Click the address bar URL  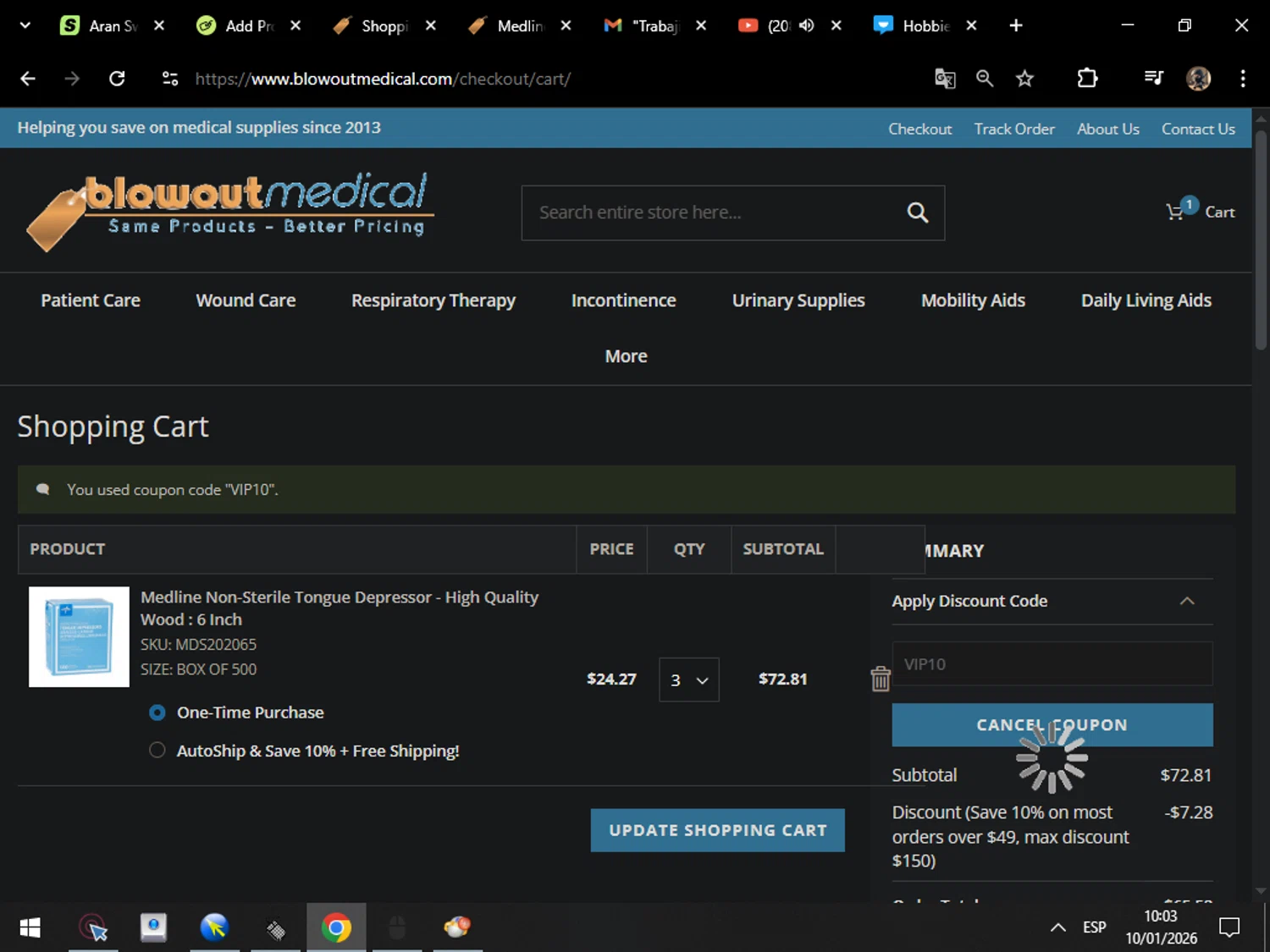383,79
